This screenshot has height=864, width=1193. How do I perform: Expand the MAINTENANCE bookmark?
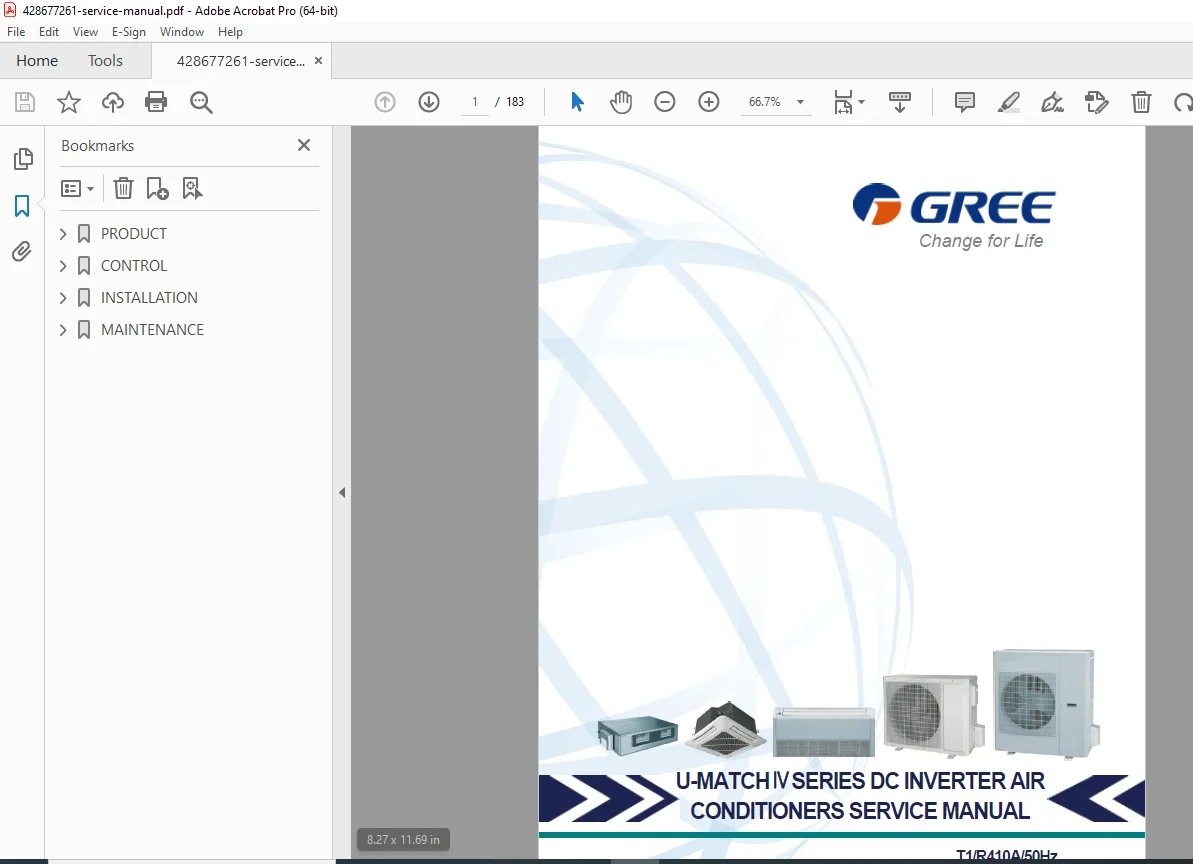point(63,330)
